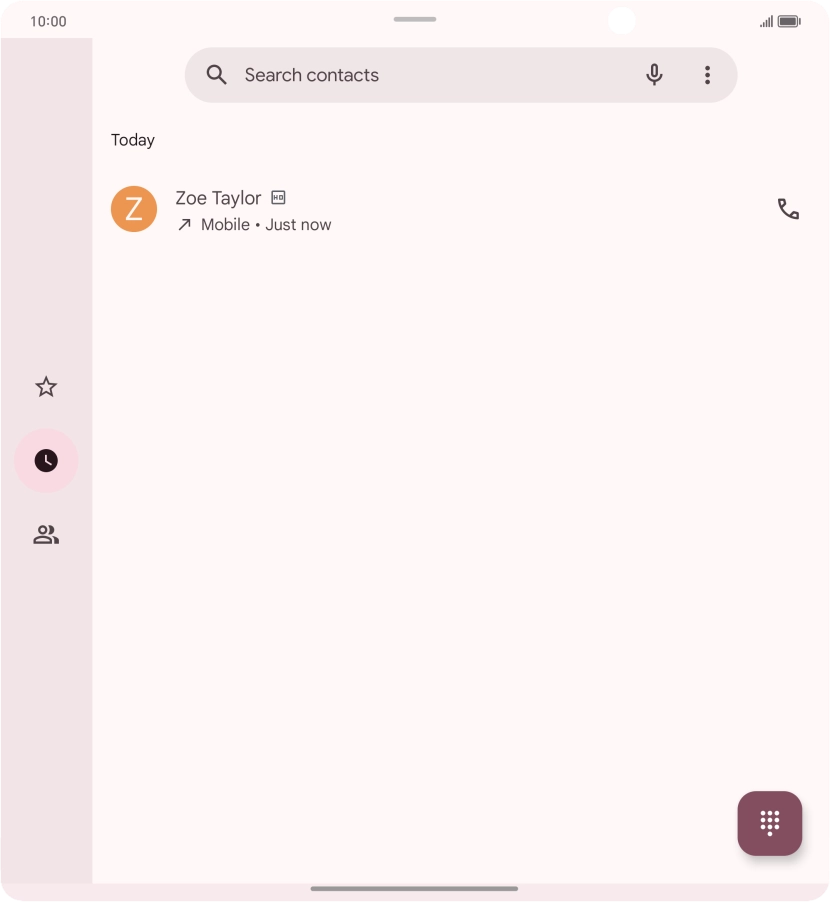Select the Recents clock tab
This screenshot has height=902, width=830.
(46, 461)
